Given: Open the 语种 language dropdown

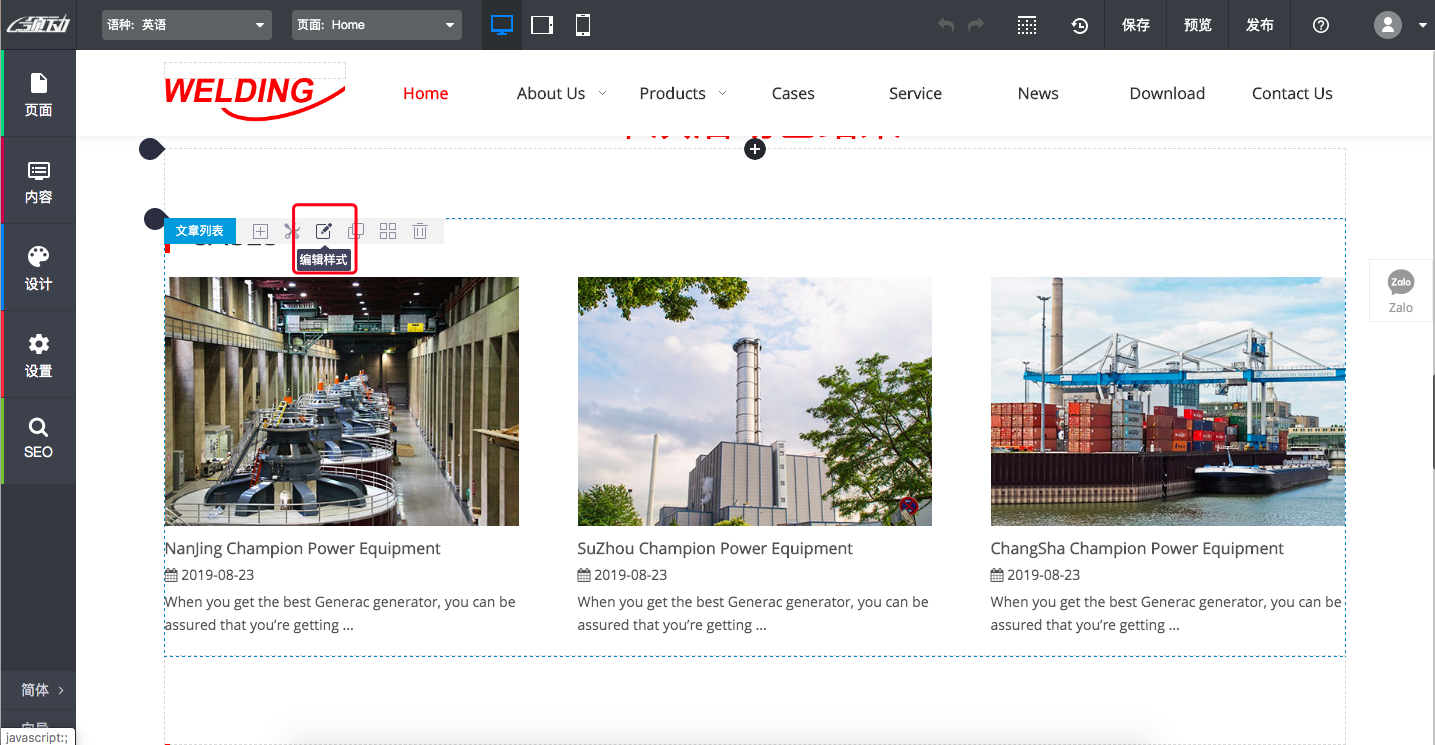Looking at the screenshot, I should tap(187, 25).
